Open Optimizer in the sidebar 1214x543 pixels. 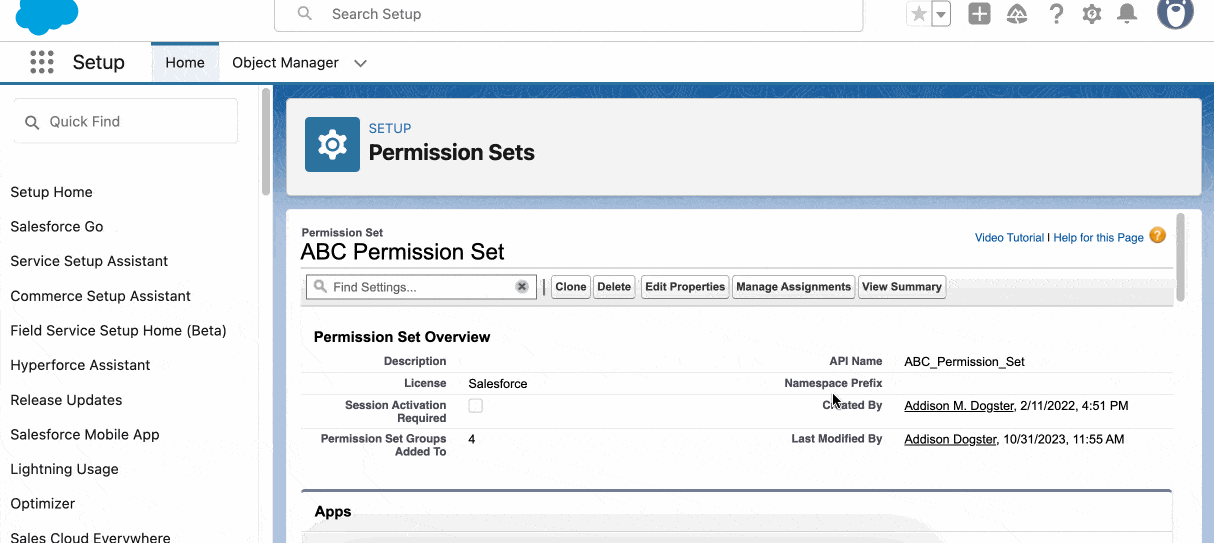point(43,504)
